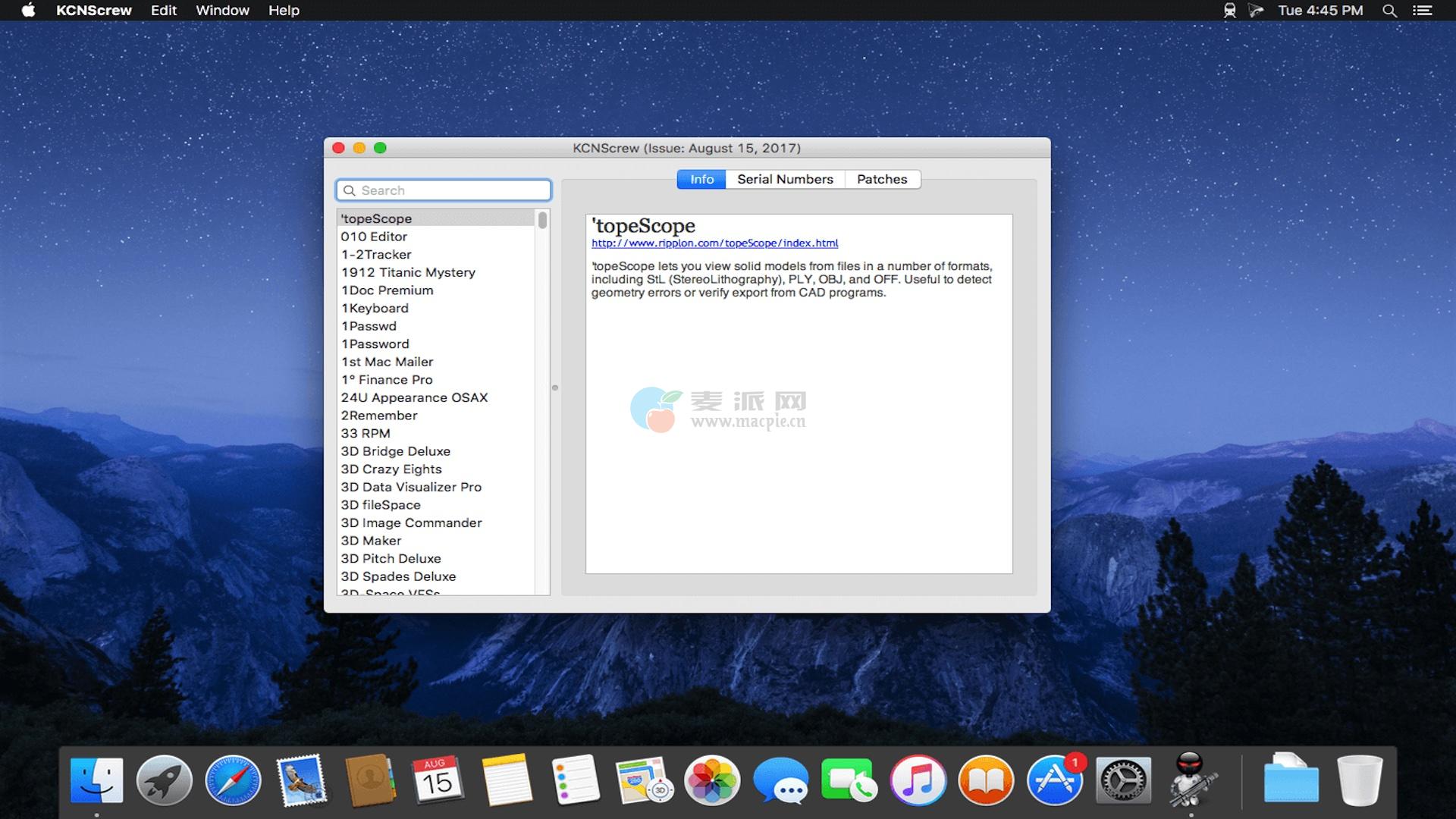The width and height of the screenshot is (1456, 819).
Task: Open the Window menu
Action: [x=222, y=11]
